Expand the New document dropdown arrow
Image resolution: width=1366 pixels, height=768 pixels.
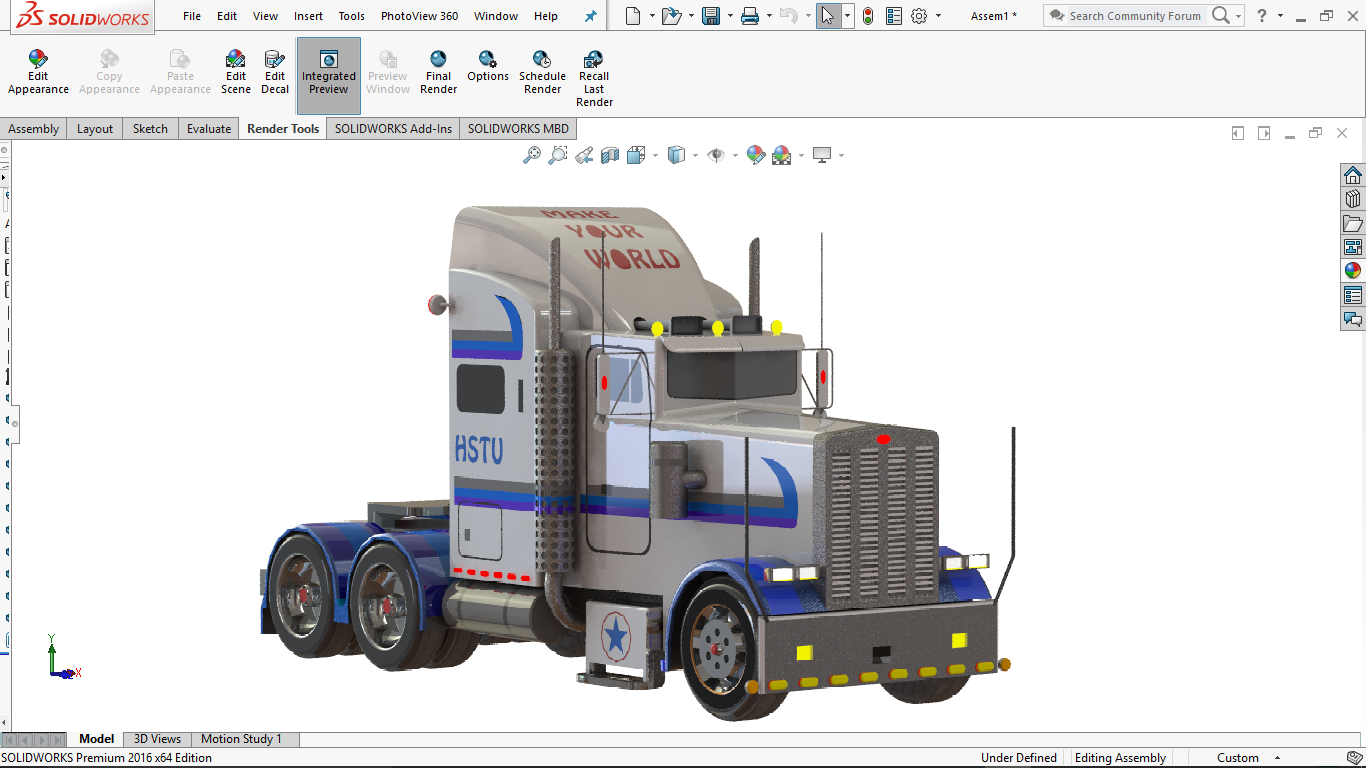(652, 16)
